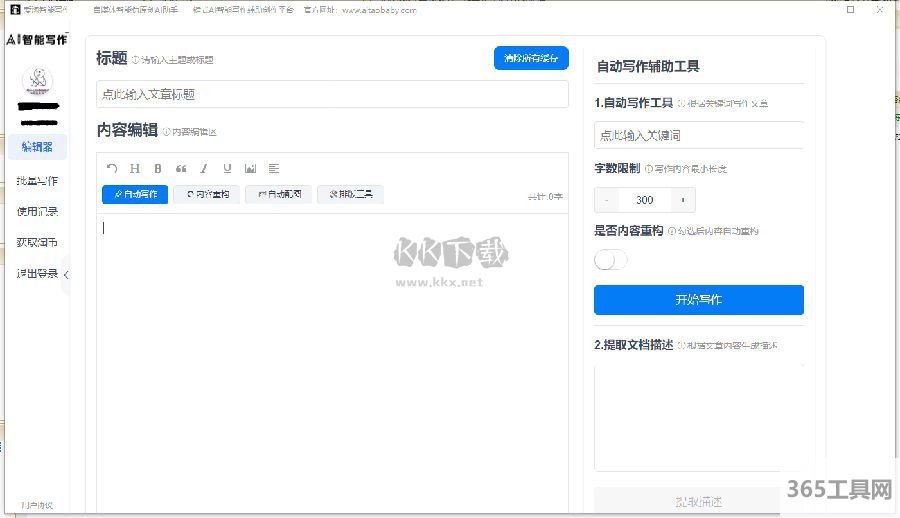Increase word limit with the plus button
Screen dimensions: 900x518
point(683,200)
